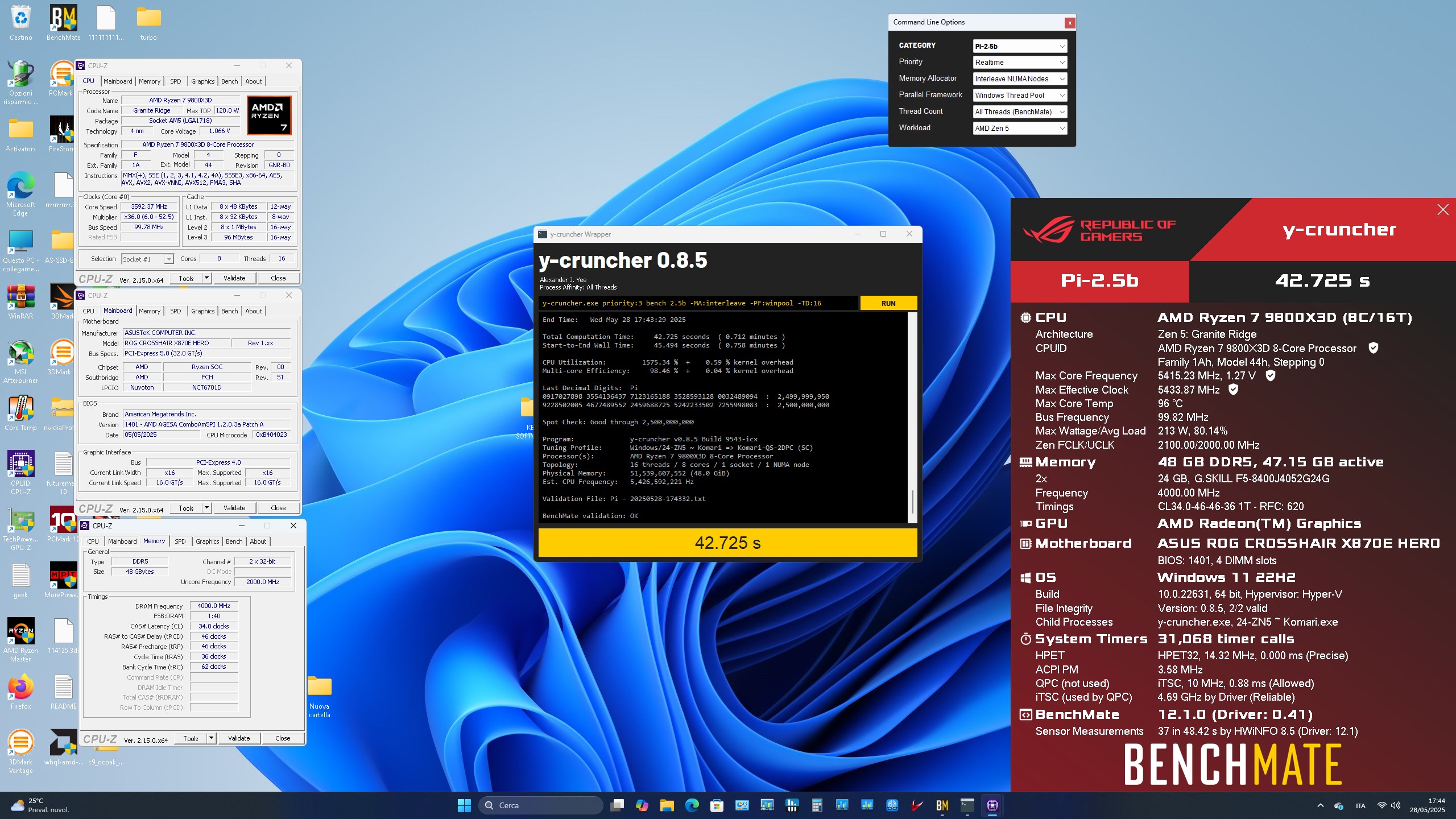Launch Firefox from the desktop
Viewport: 1456px width, 819px height.
pyautogui.click(x=20, y=692)
